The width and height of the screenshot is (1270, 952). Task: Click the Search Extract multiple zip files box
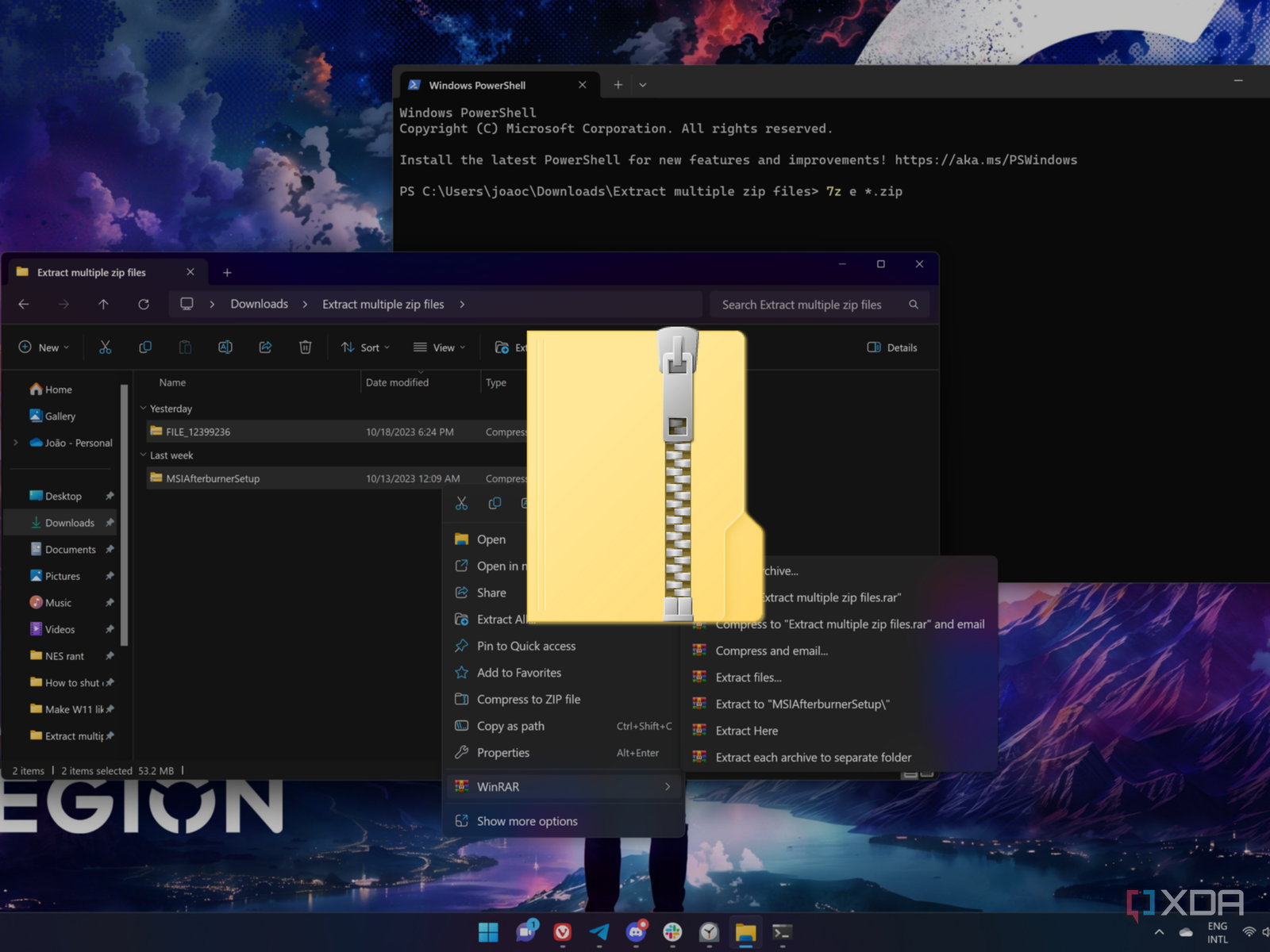810,305
